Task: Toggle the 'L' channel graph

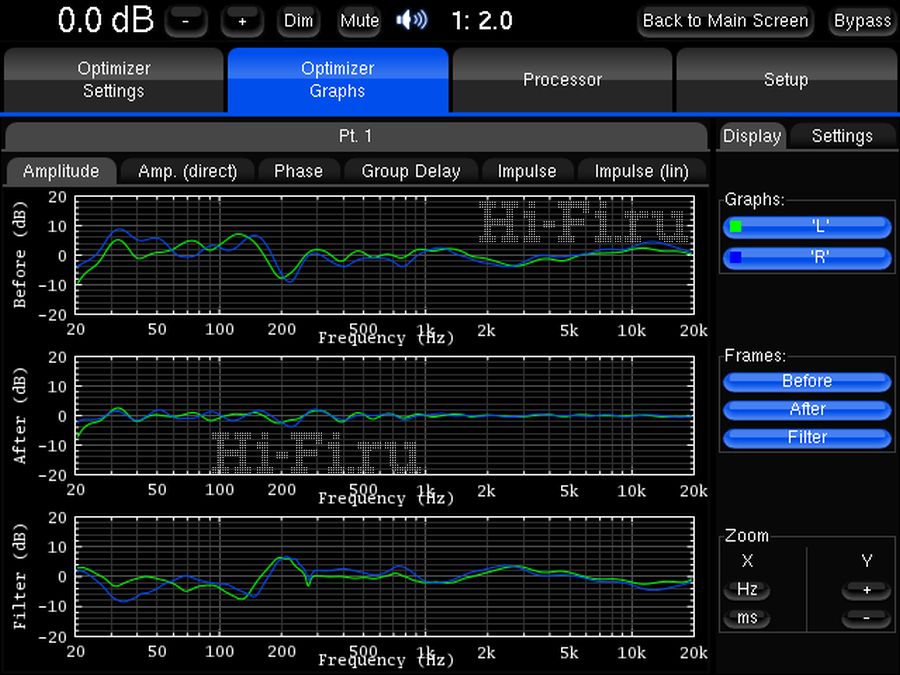Action: click(807, 227)
